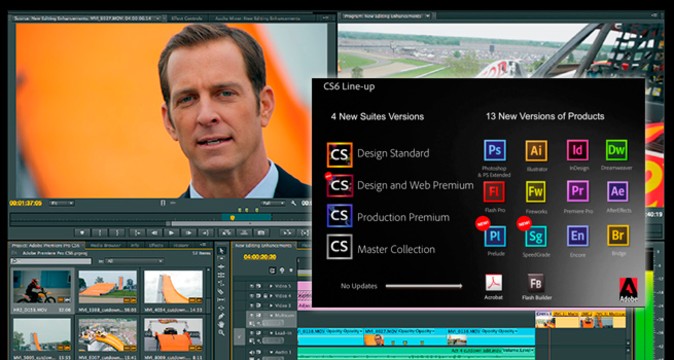Toggle Lead-in track output eye
Image resolution: width=674 pixels, height=360 pixels.
[252, 332]
